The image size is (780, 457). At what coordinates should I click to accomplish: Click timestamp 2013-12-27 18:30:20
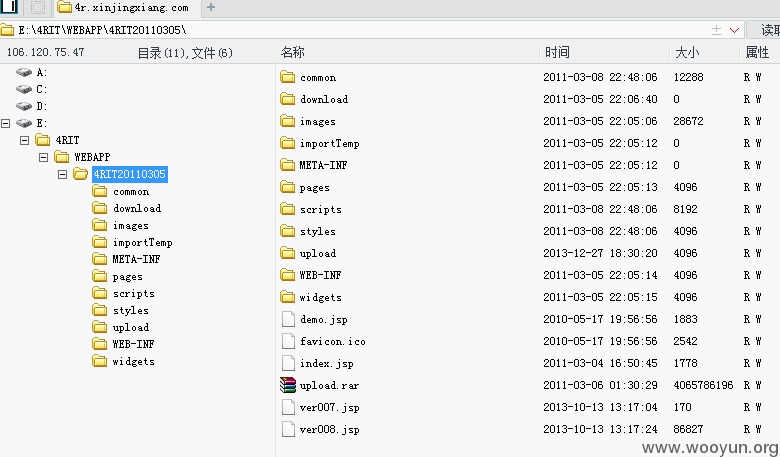click(x=600, y=253)
